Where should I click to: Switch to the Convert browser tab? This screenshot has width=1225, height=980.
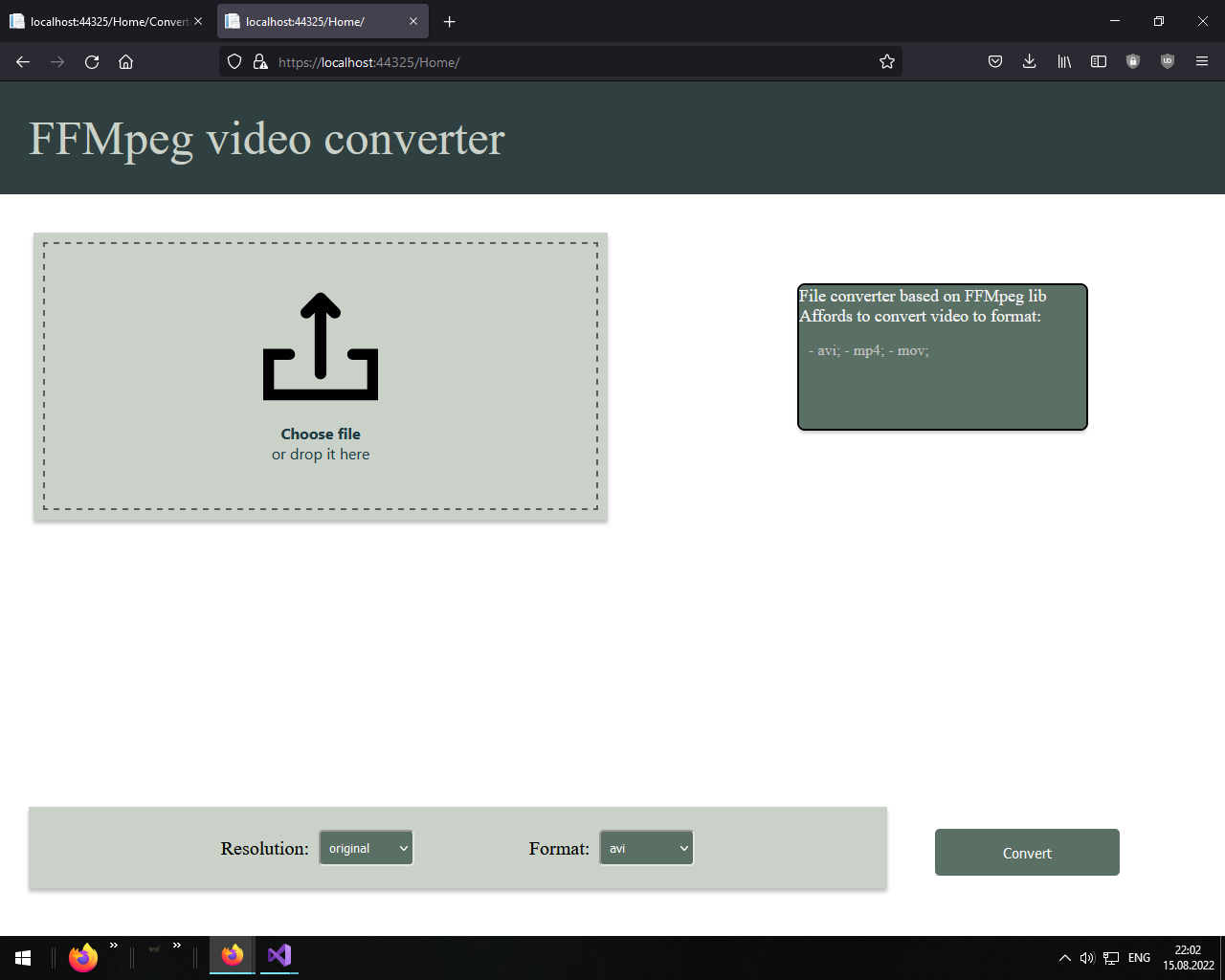pos(100,20)
